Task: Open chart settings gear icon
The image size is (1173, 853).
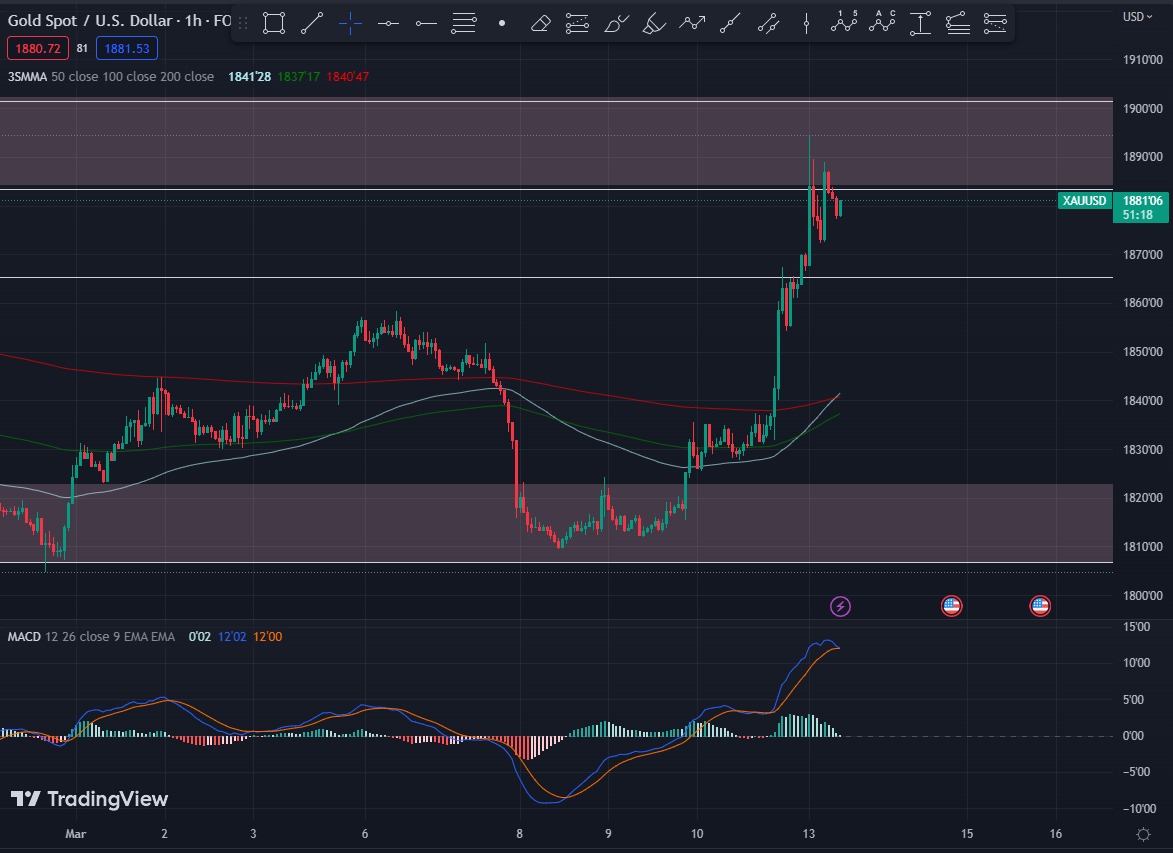Action: click(x=1143, y=833)
